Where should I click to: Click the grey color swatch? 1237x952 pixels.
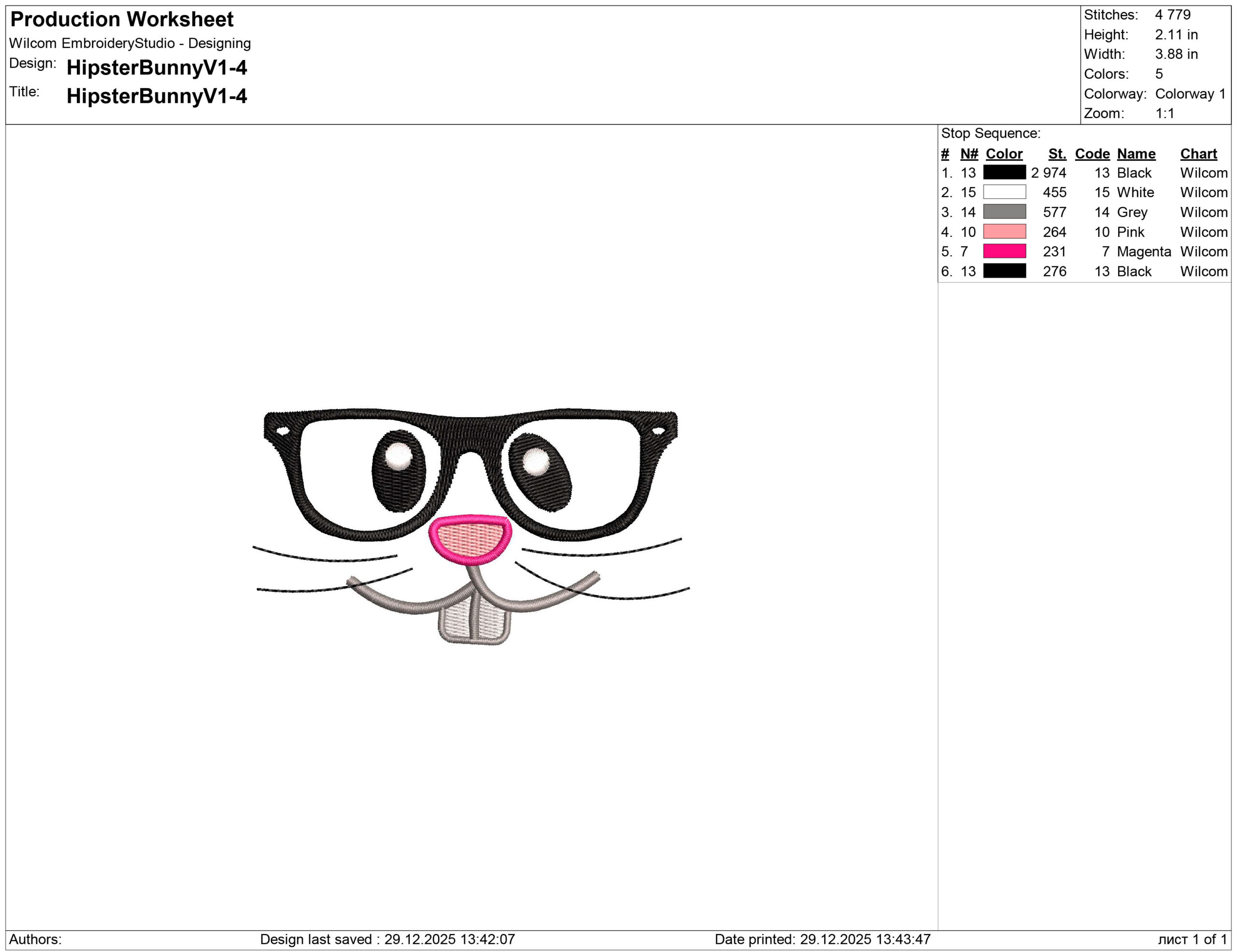tap(1004, 212)
